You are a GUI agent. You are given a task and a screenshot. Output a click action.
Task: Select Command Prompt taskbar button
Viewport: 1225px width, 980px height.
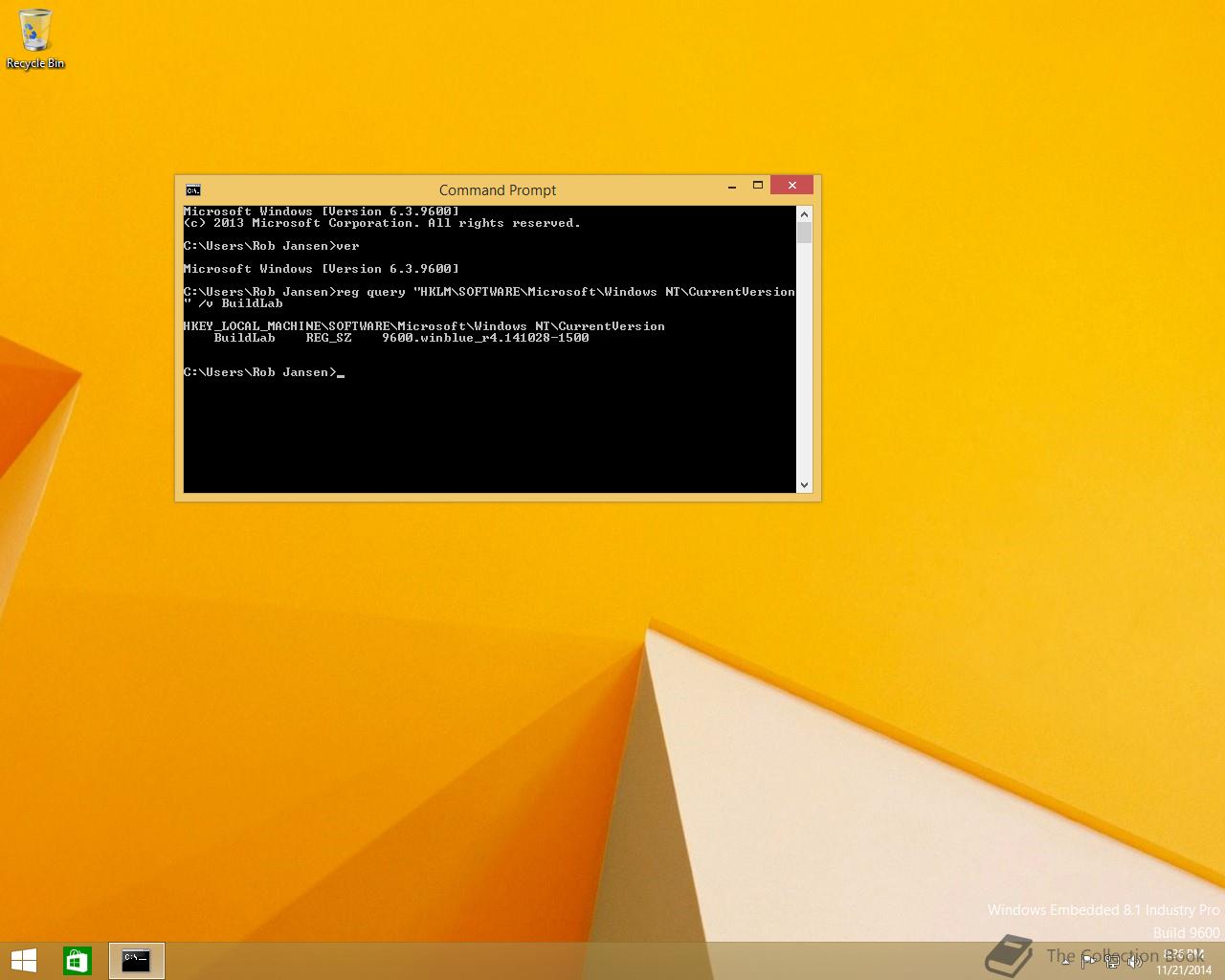tap(137, 961)
